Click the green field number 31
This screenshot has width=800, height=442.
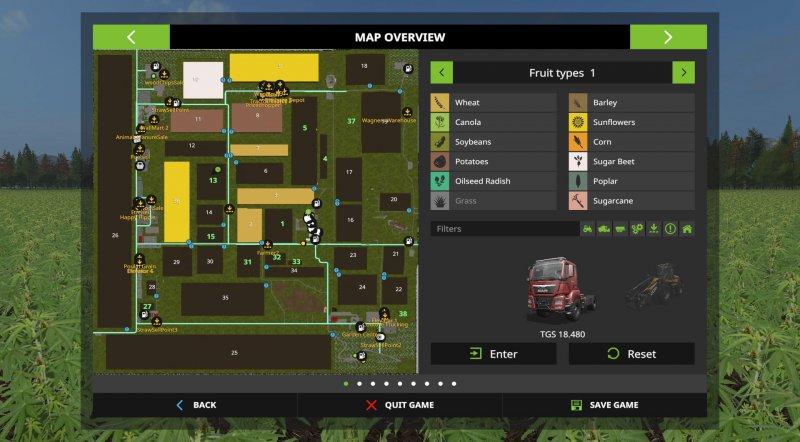(247, 262)
